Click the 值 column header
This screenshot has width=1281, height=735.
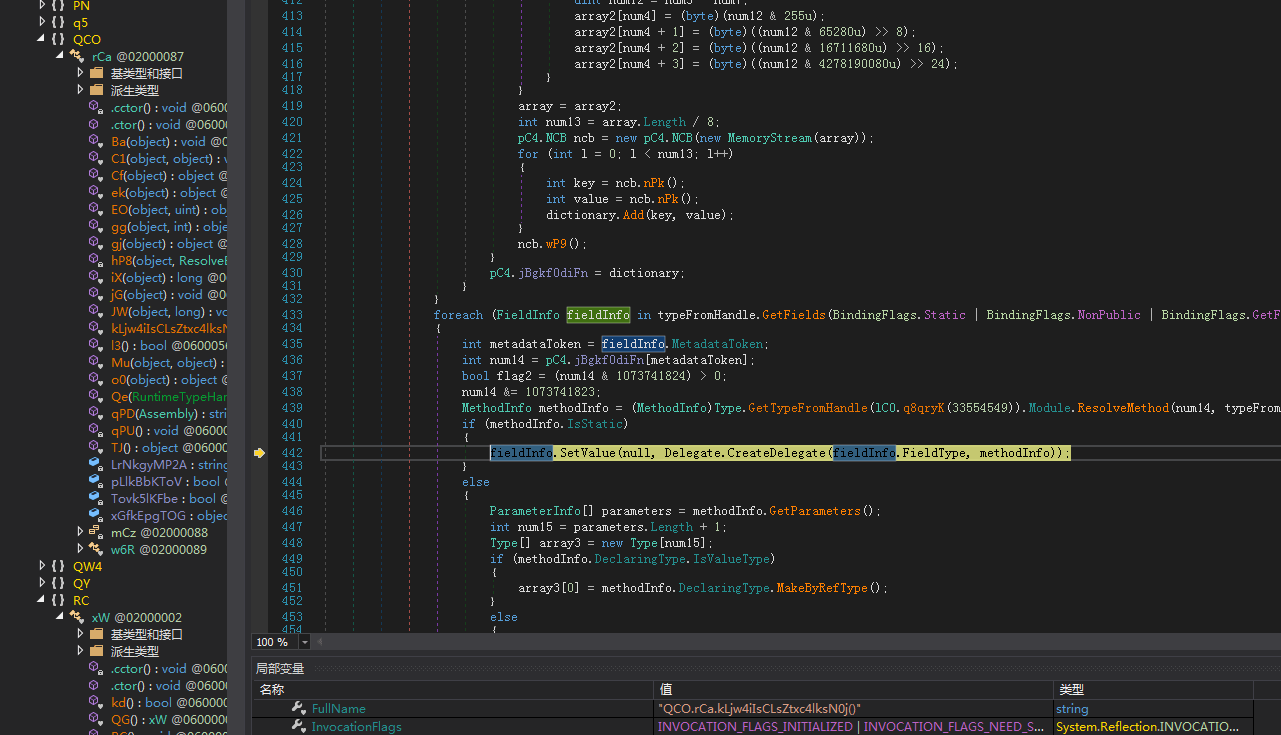(853, 690)
